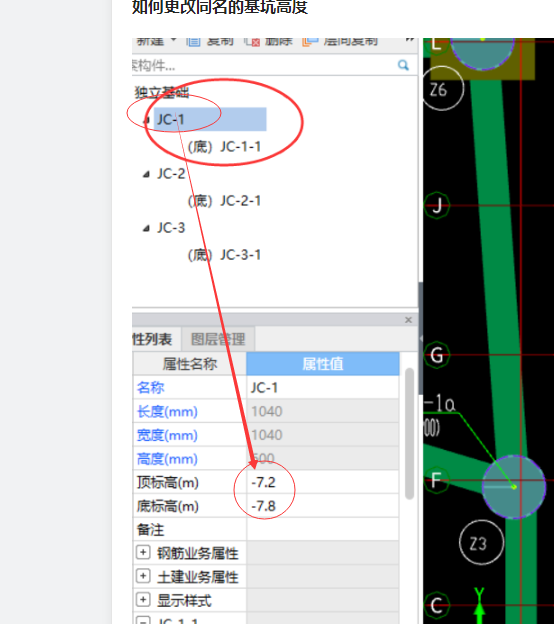Click the magnifier search icon in component search
Screen dimensions: 554x624
tap(403, 65)
